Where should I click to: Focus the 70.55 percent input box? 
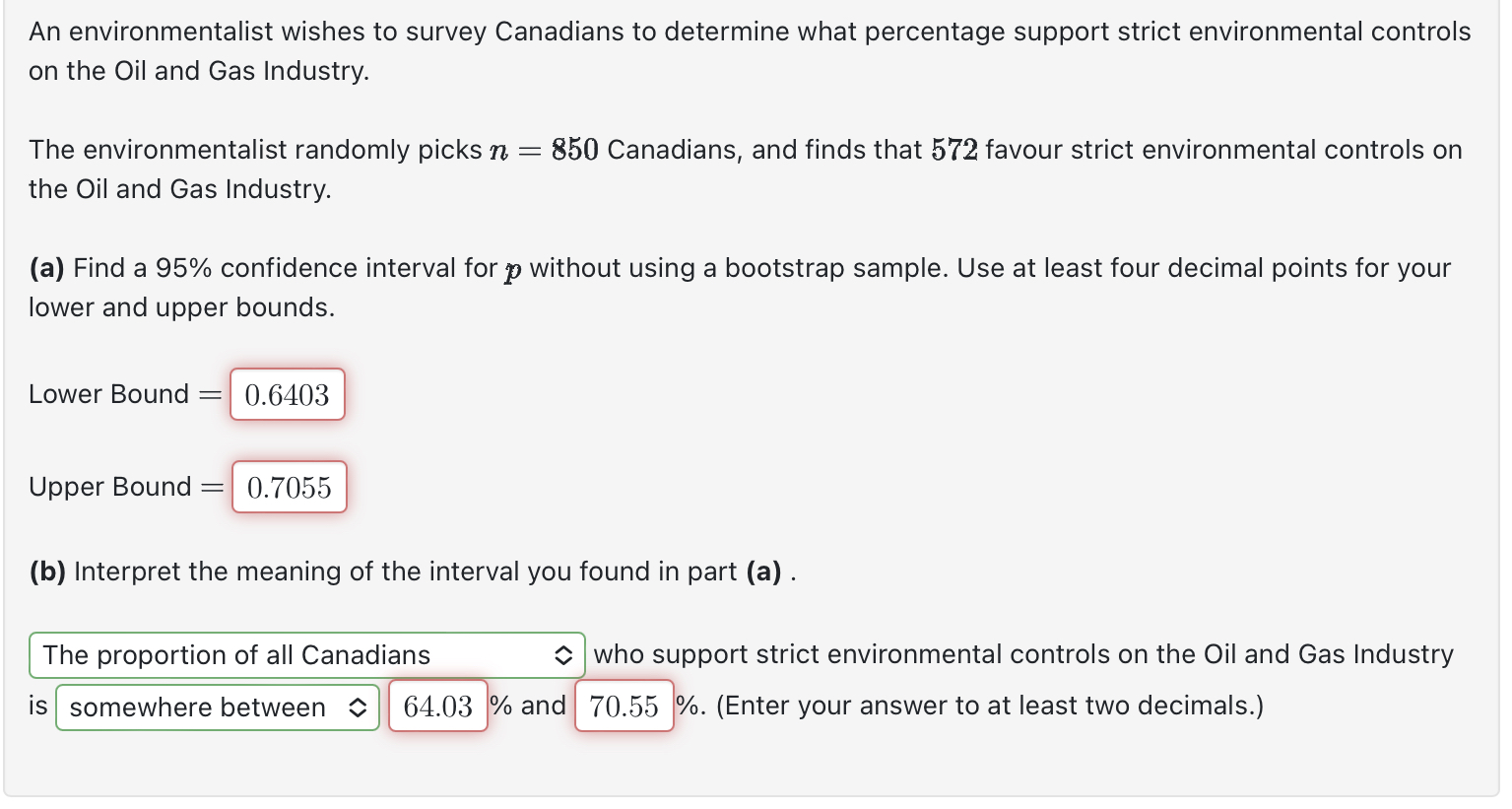click(x=624, y=707)
